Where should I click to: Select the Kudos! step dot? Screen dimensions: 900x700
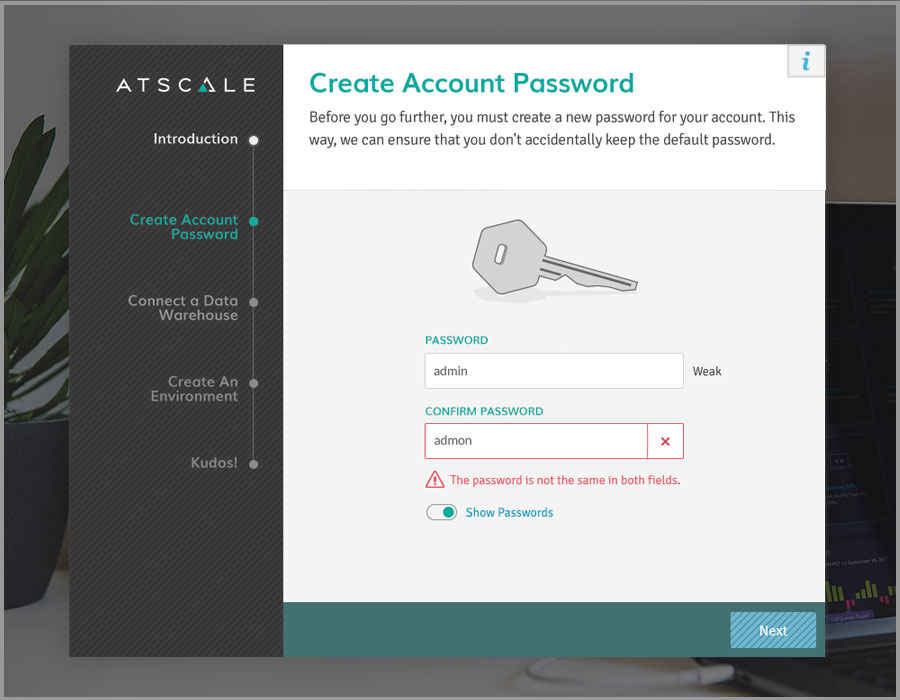click(x=253, y=464)
